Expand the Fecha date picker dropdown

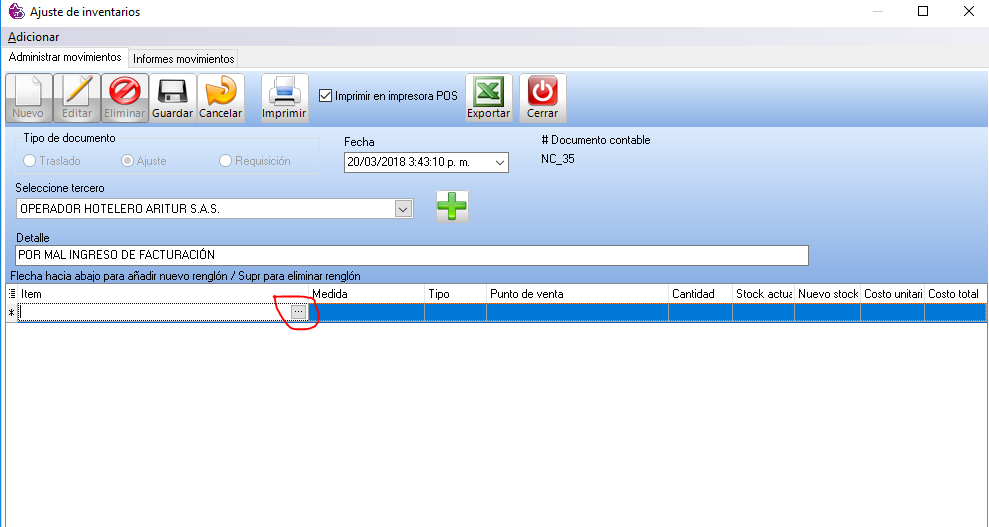click(499, 162)
